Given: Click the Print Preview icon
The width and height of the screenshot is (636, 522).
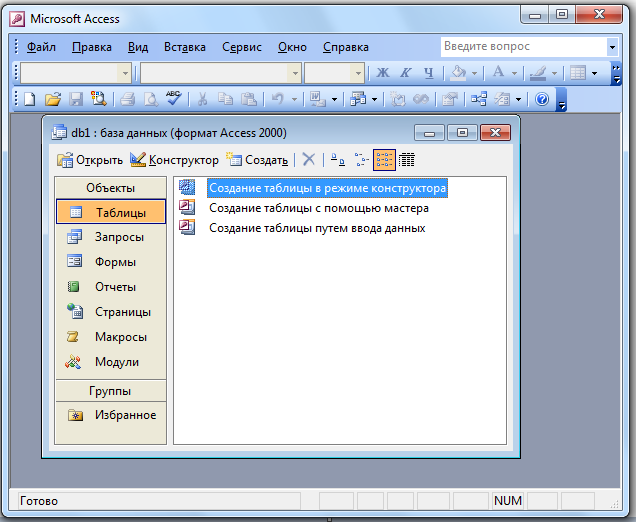Looking at the screenshot, I should pyautogui.click(x=150, y=99).
